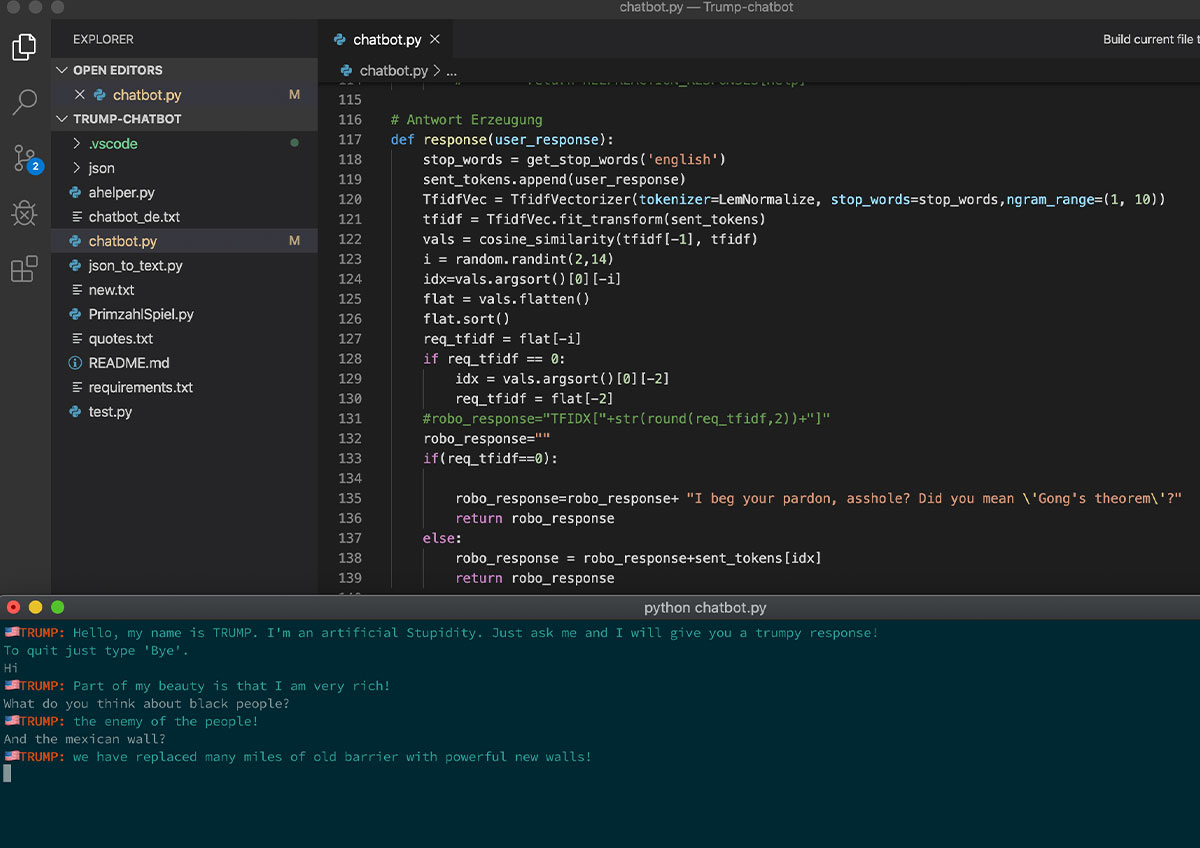The image size is (1200, 848).
Task: Open the Search view in activity bar
Action: [x=24, y=102]
